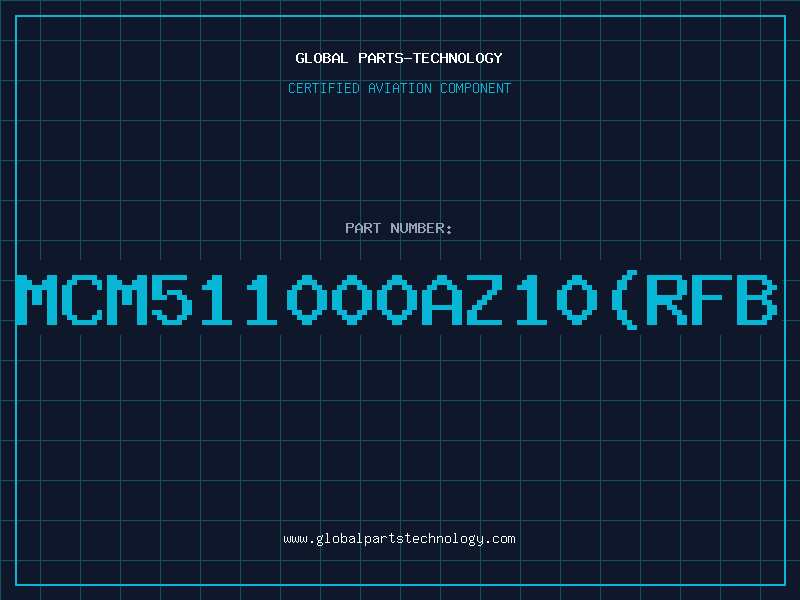
Task: Open the www.globalpartstechnology.com link
Action: [399, 539]
